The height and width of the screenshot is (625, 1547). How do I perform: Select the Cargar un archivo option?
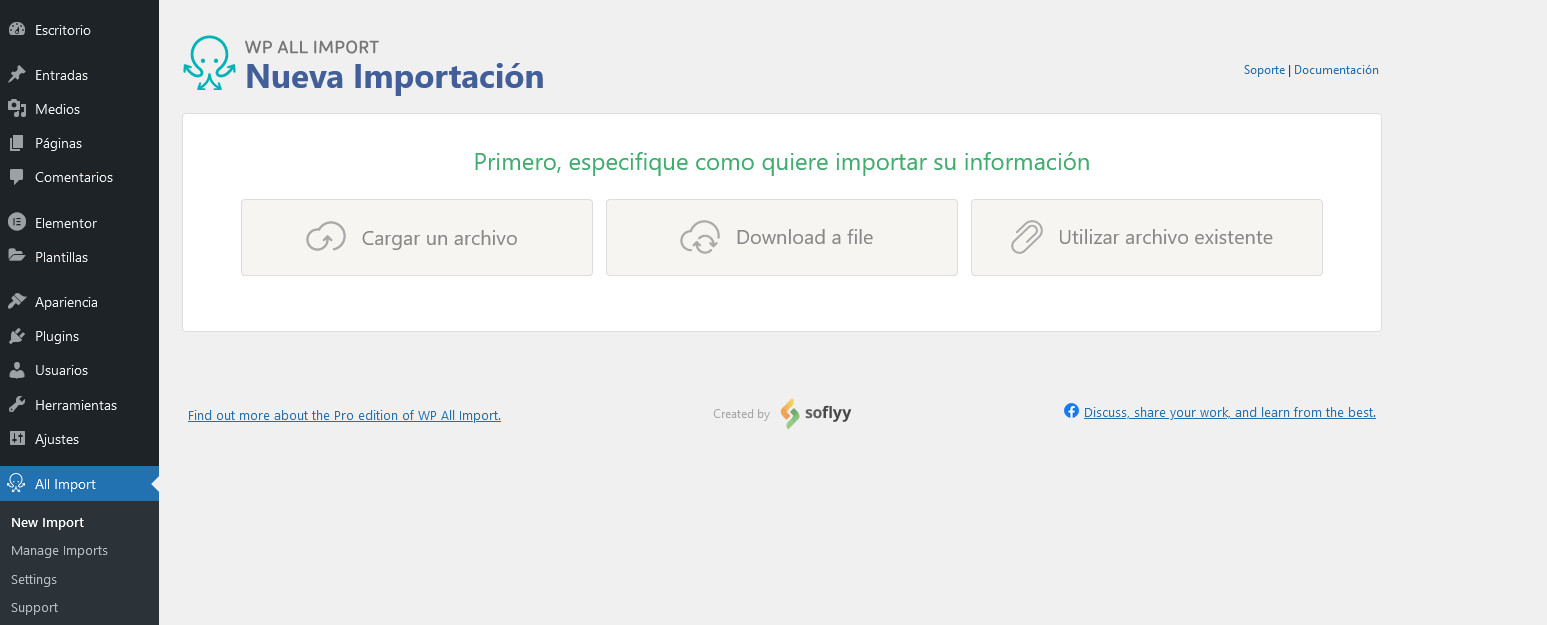pos(416,238)
